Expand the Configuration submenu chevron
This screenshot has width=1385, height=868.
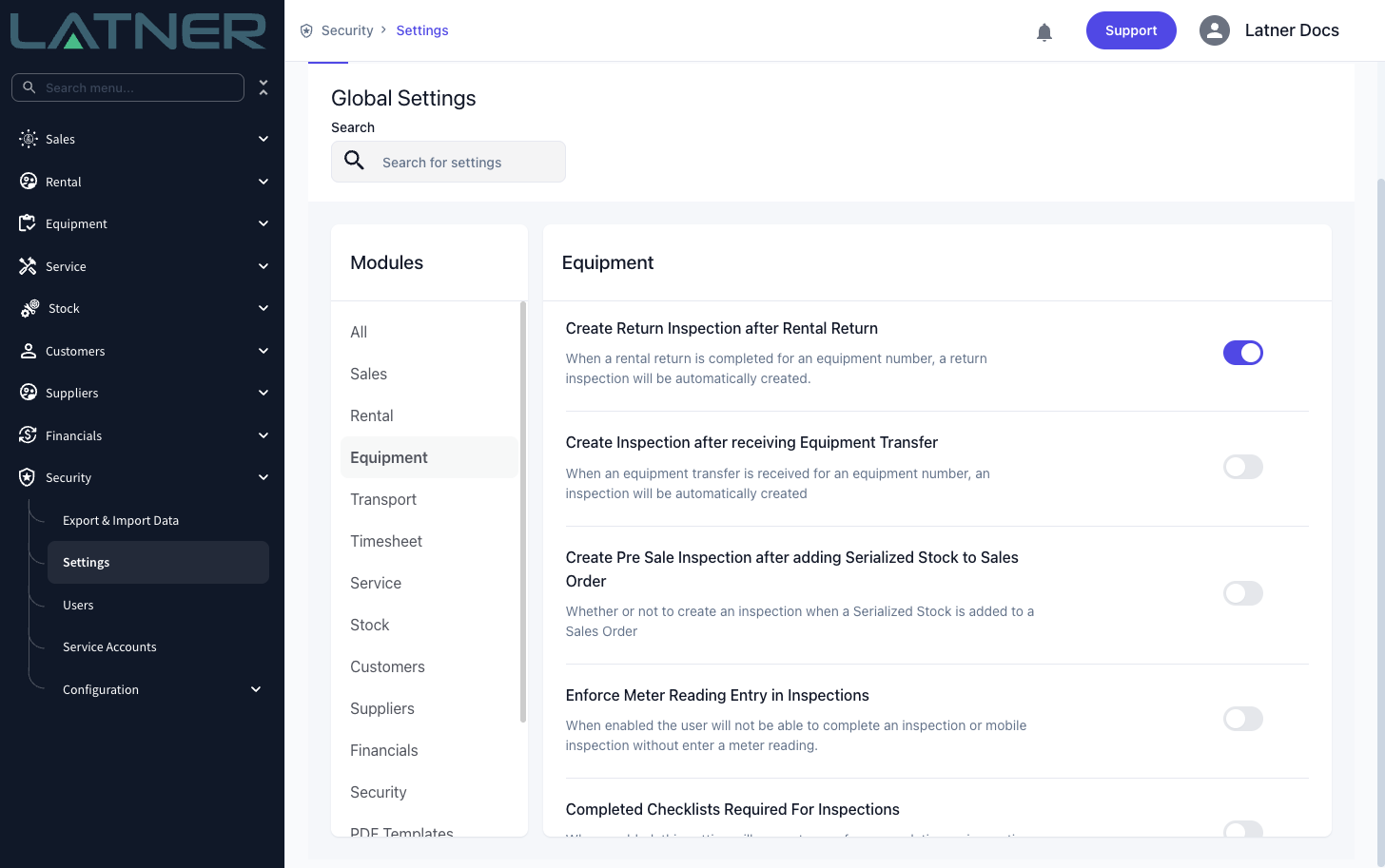[x=256, y=689]
